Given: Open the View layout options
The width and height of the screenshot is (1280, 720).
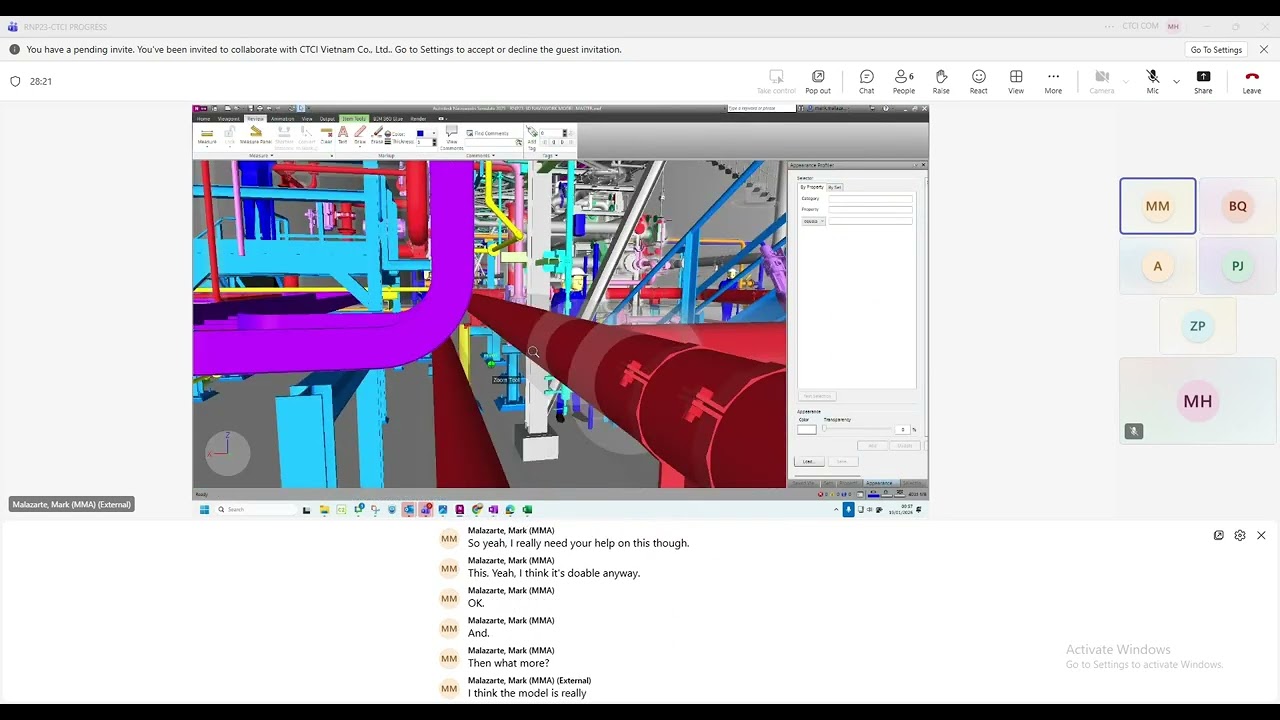Looking at the screenshot, I should pyautogui.click(x=1016, y=82).
